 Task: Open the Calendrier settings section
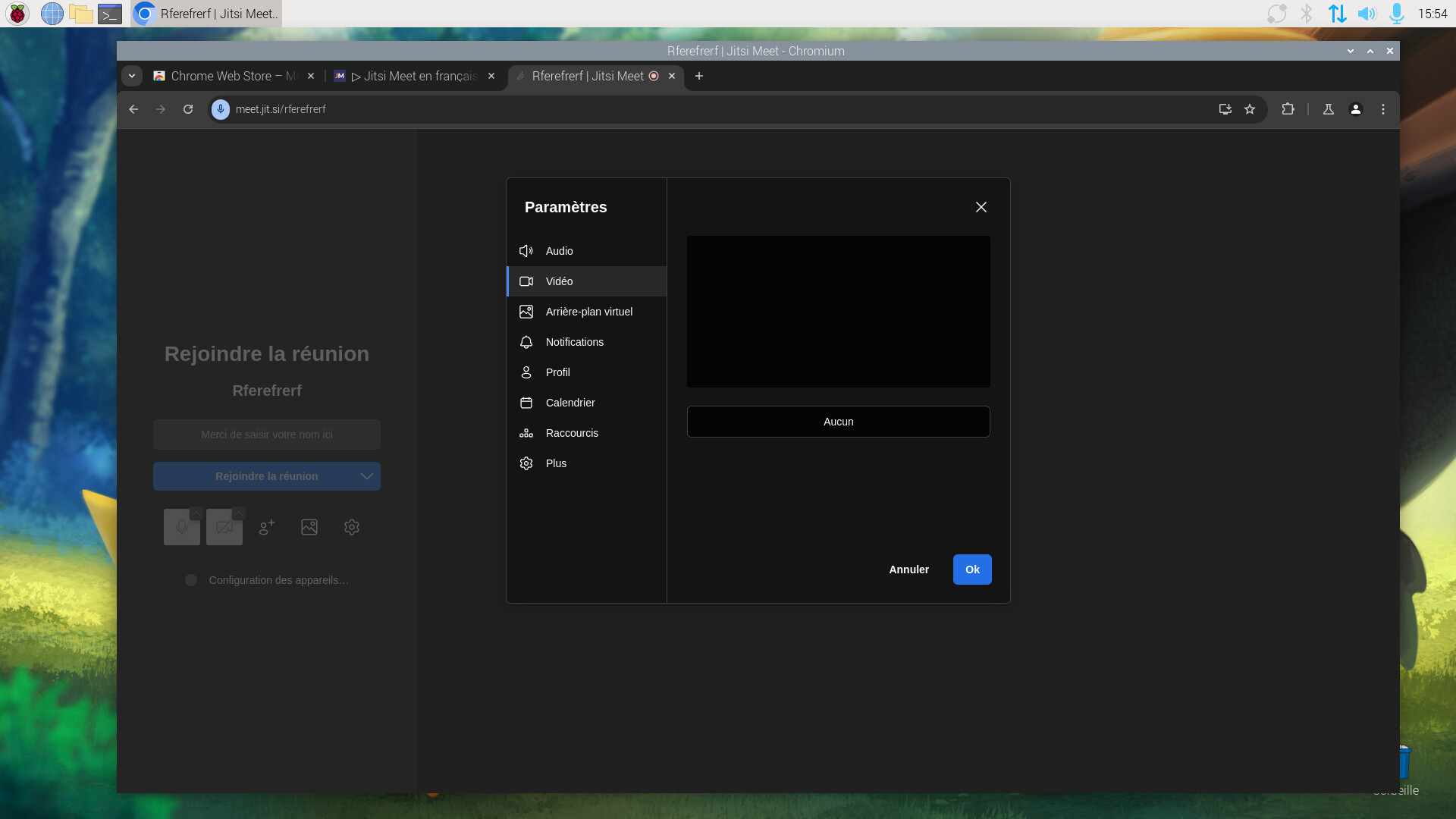(x=586, y=403)
